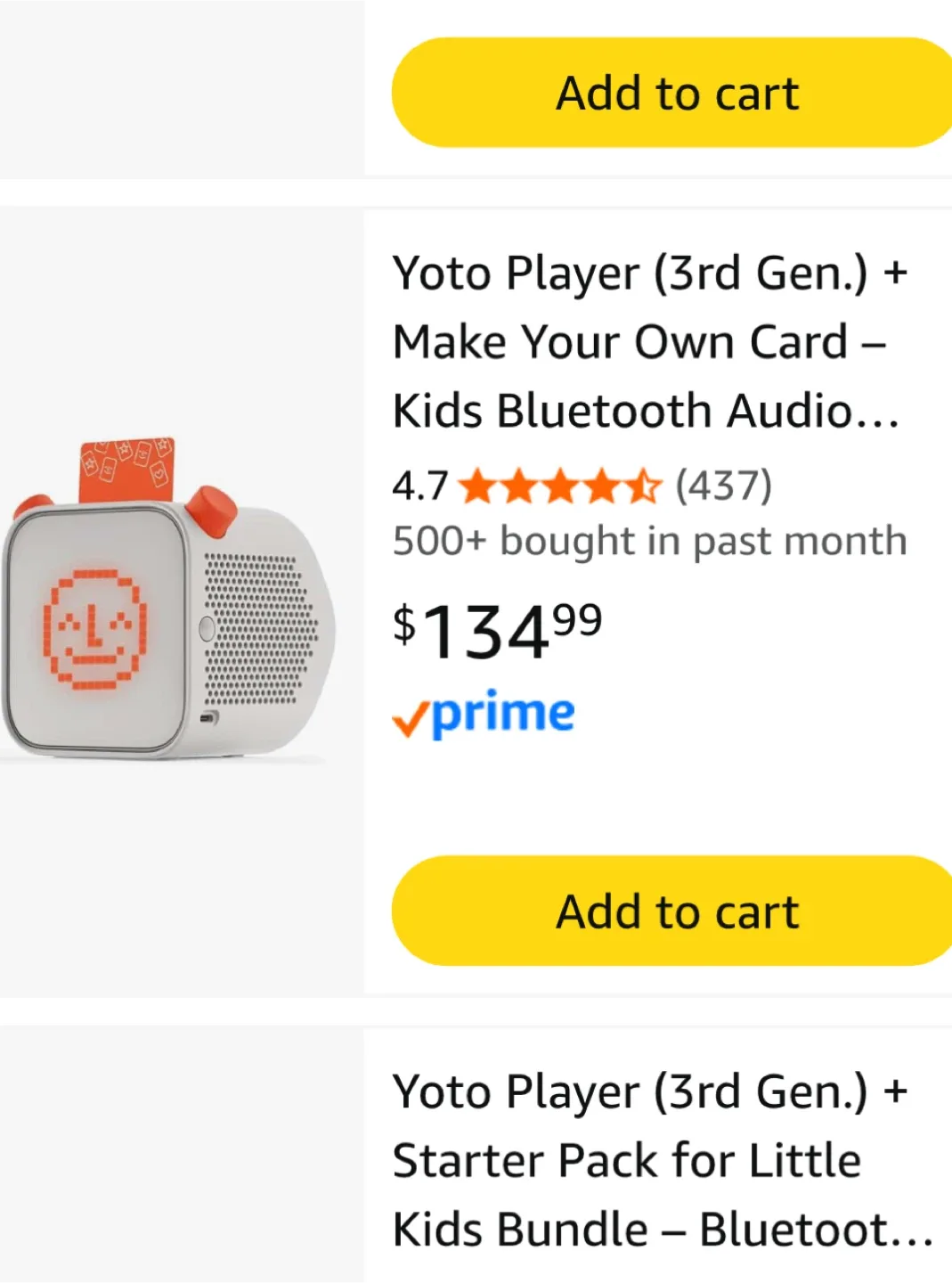Click the pixel smiley face on player display
Image resolution: width=952 pixels, height=1283 pixels.
click(94, 629)
